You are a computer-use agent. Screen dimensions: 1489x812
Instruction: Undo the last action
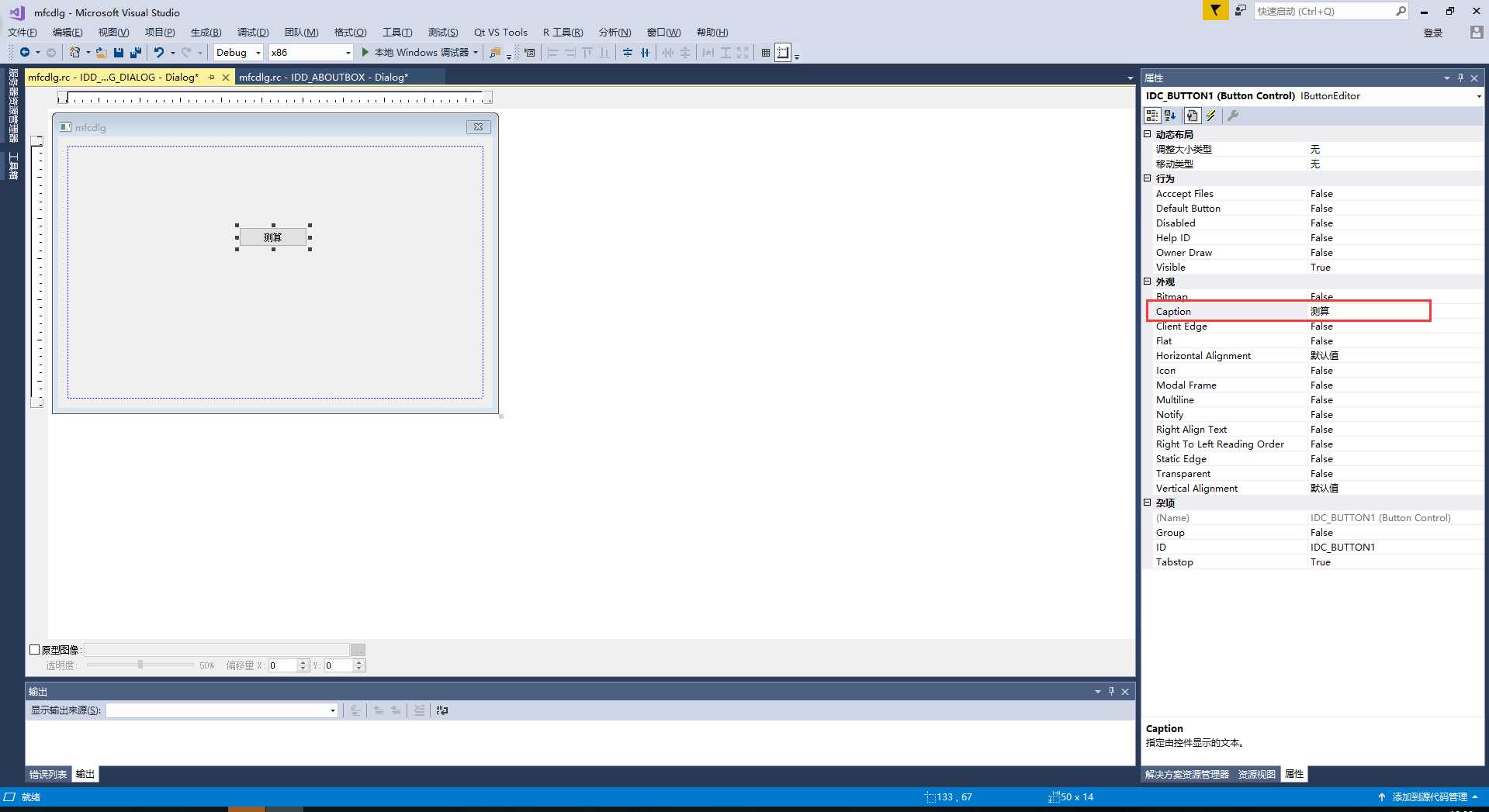tap(159, 52)
